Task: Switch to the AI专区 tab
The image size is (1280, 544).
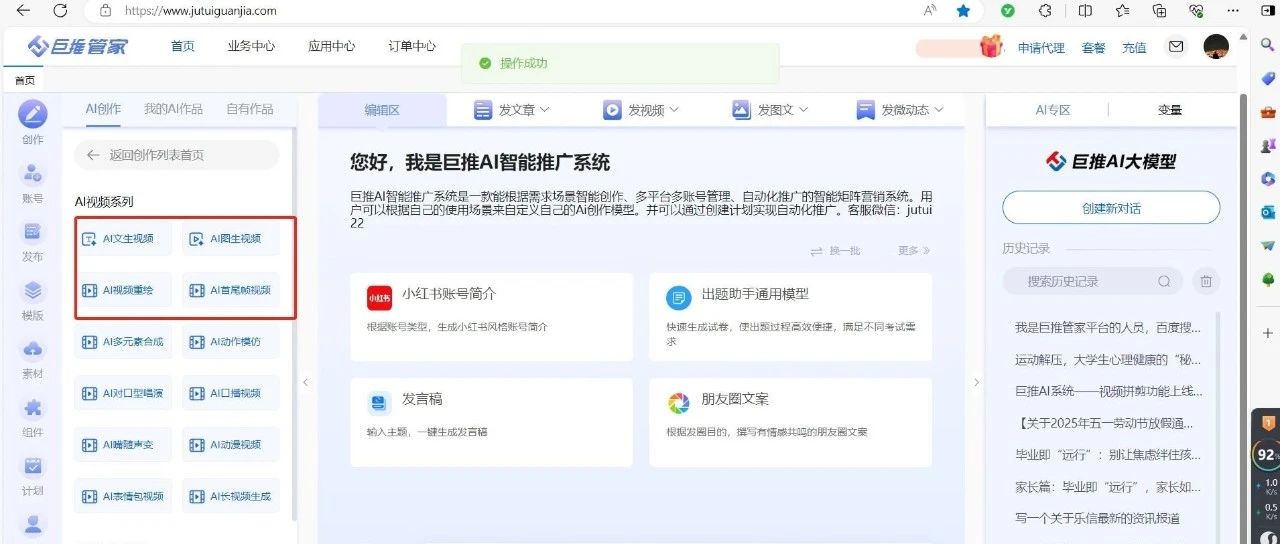Action: point(1053,110)
